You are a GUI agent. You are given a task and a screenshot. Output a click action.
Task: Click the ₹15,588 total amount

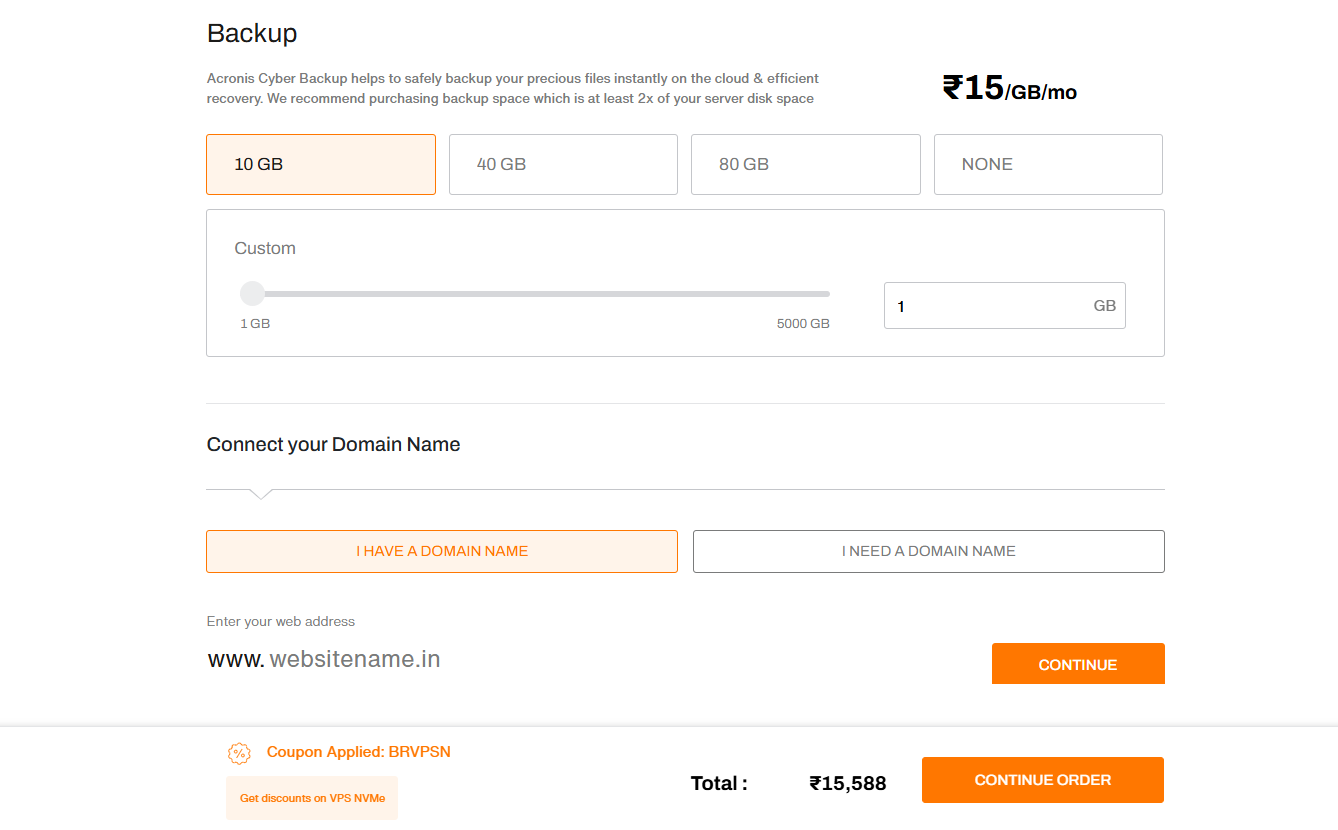(848, 783)
